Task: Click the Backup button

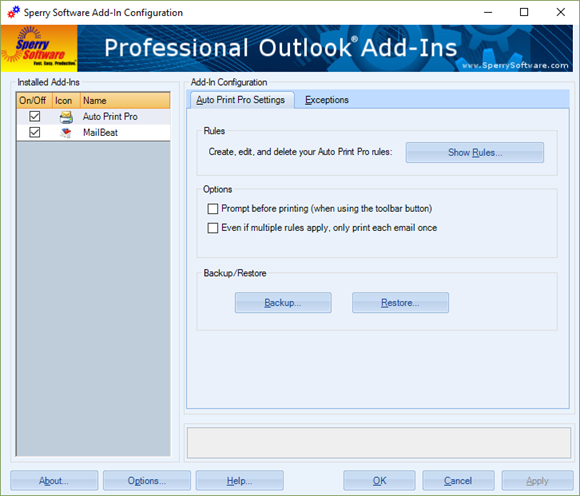Action: pos(283,303)
